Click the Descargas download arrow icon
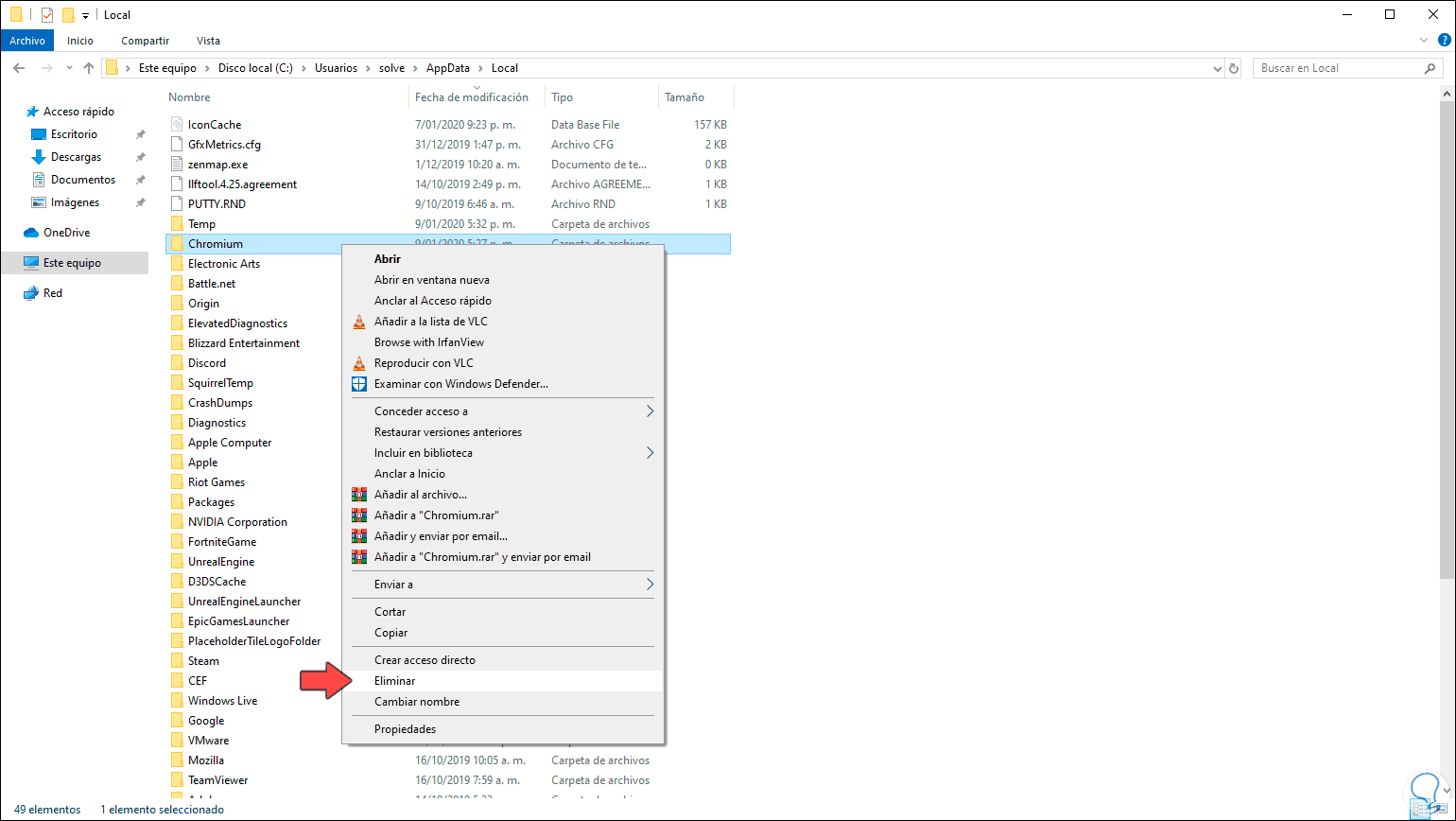Screen dimensions: 1456x821 [x=39, y=157]
